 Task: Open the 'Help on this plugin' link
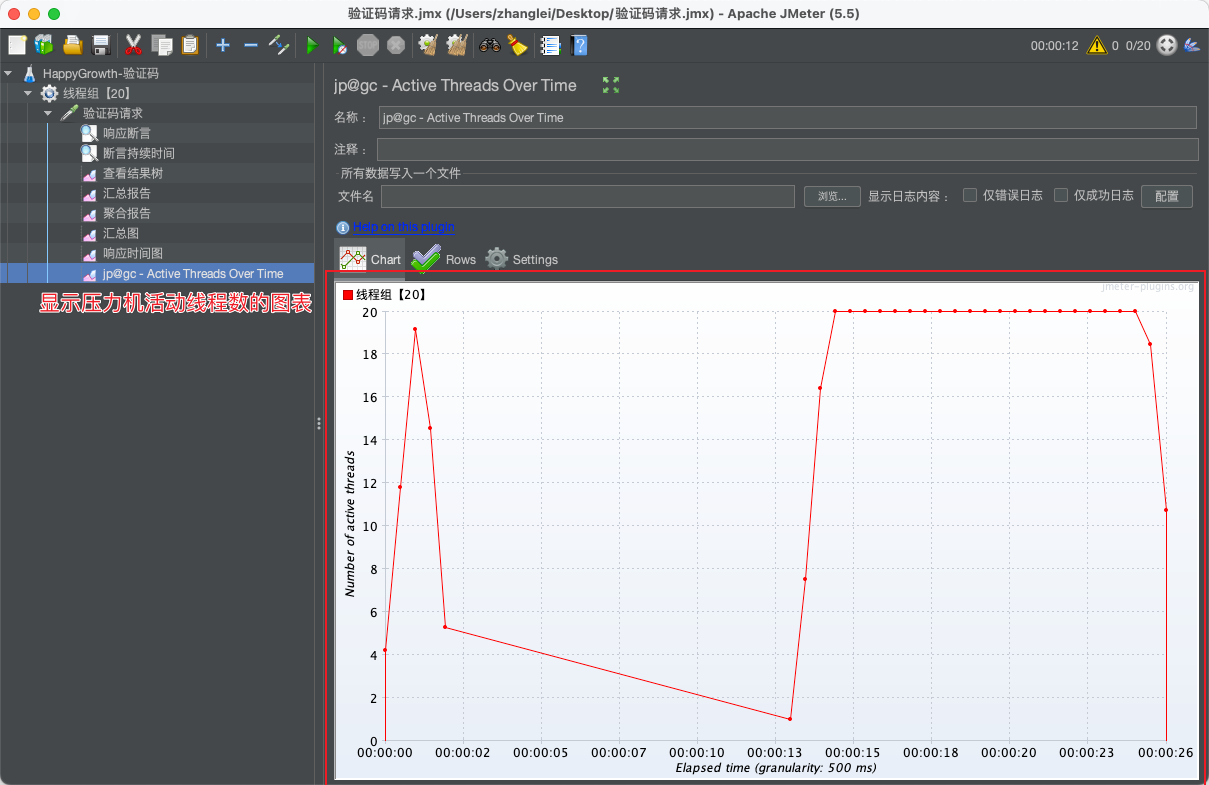click(x=403, y=227)
